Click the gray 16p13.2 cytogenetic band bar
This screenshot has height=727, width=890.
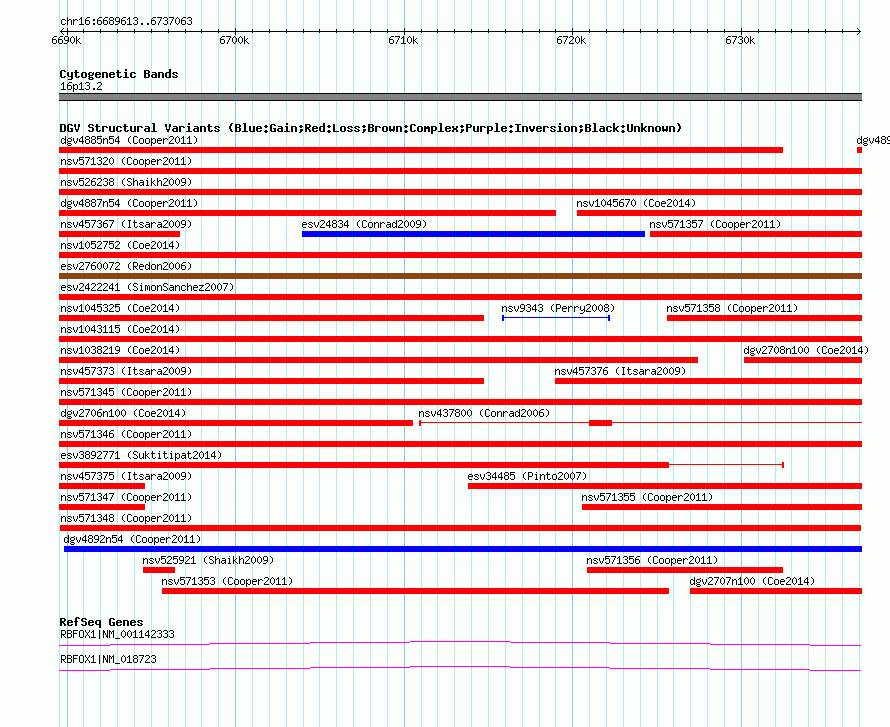click(x=460, y=97)
